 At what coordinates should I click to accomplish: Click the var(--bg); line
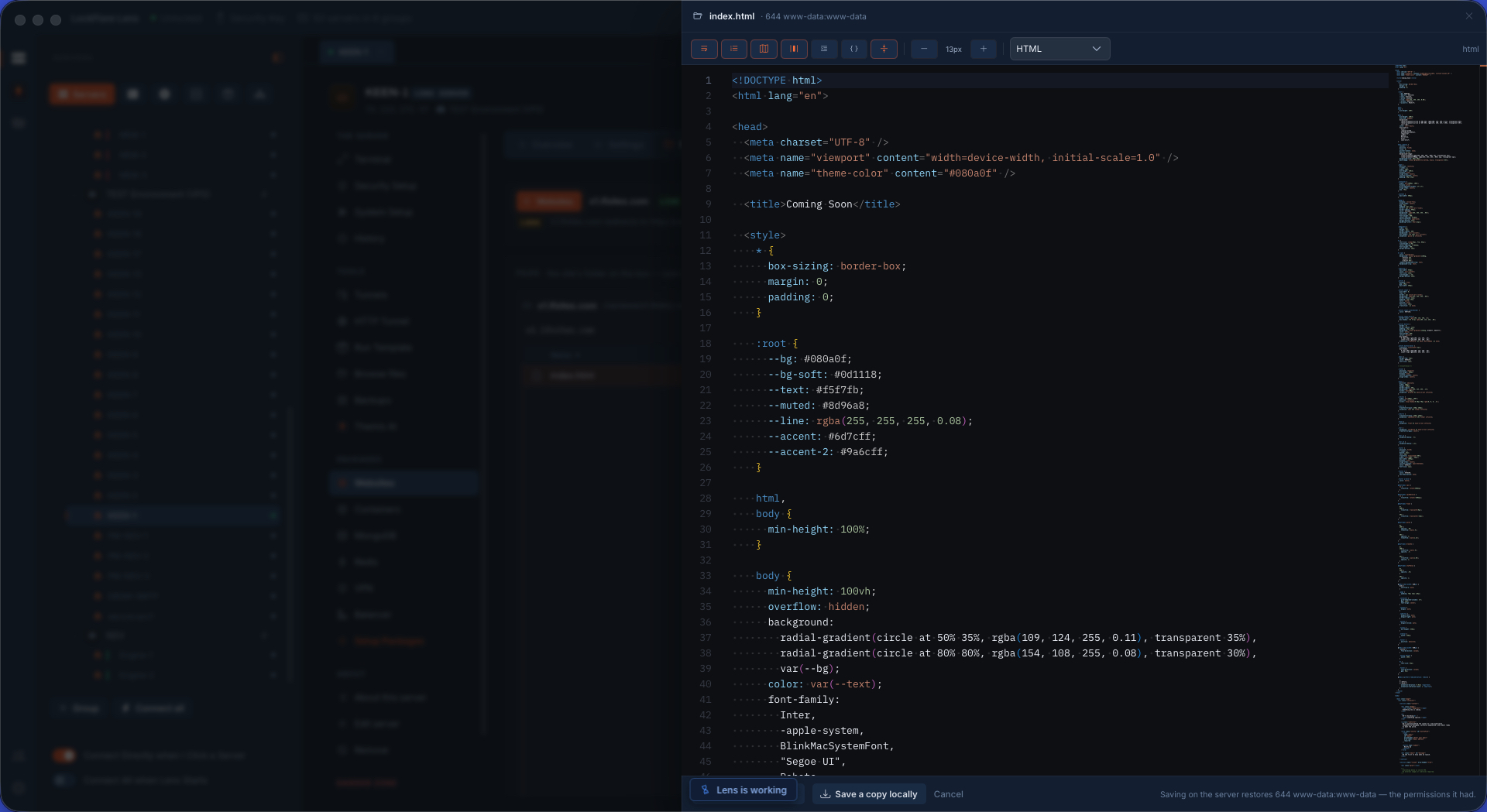(809, 669)
